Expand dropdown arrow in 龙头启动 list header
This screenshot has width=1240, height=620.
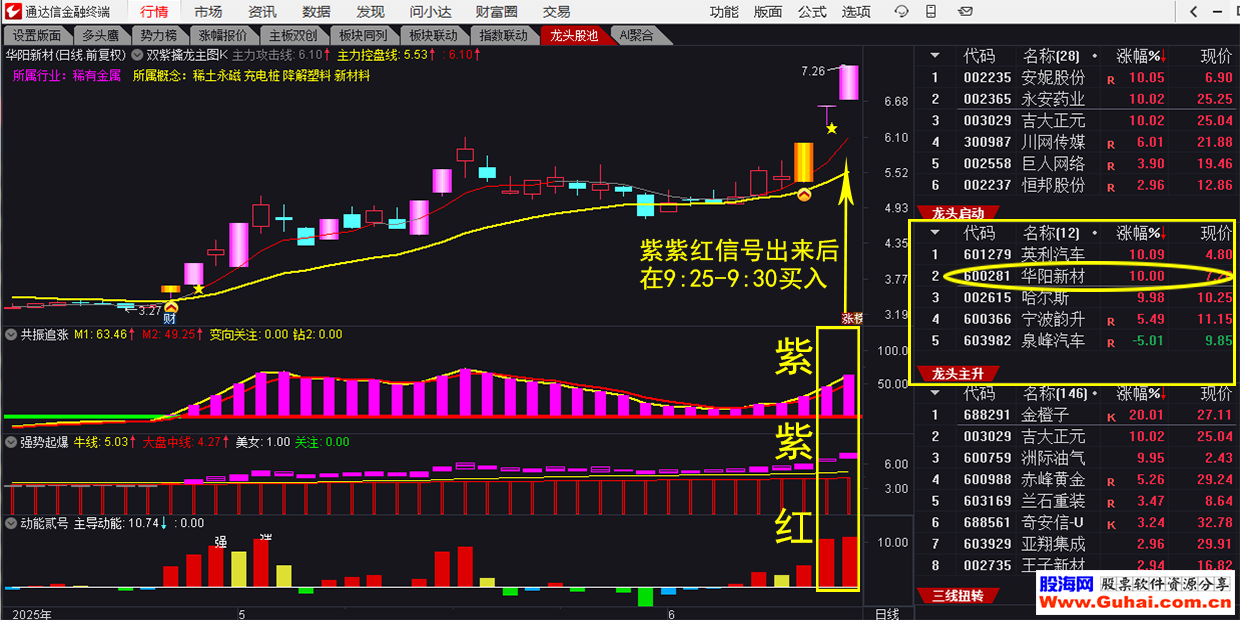[x=935, y=233]
